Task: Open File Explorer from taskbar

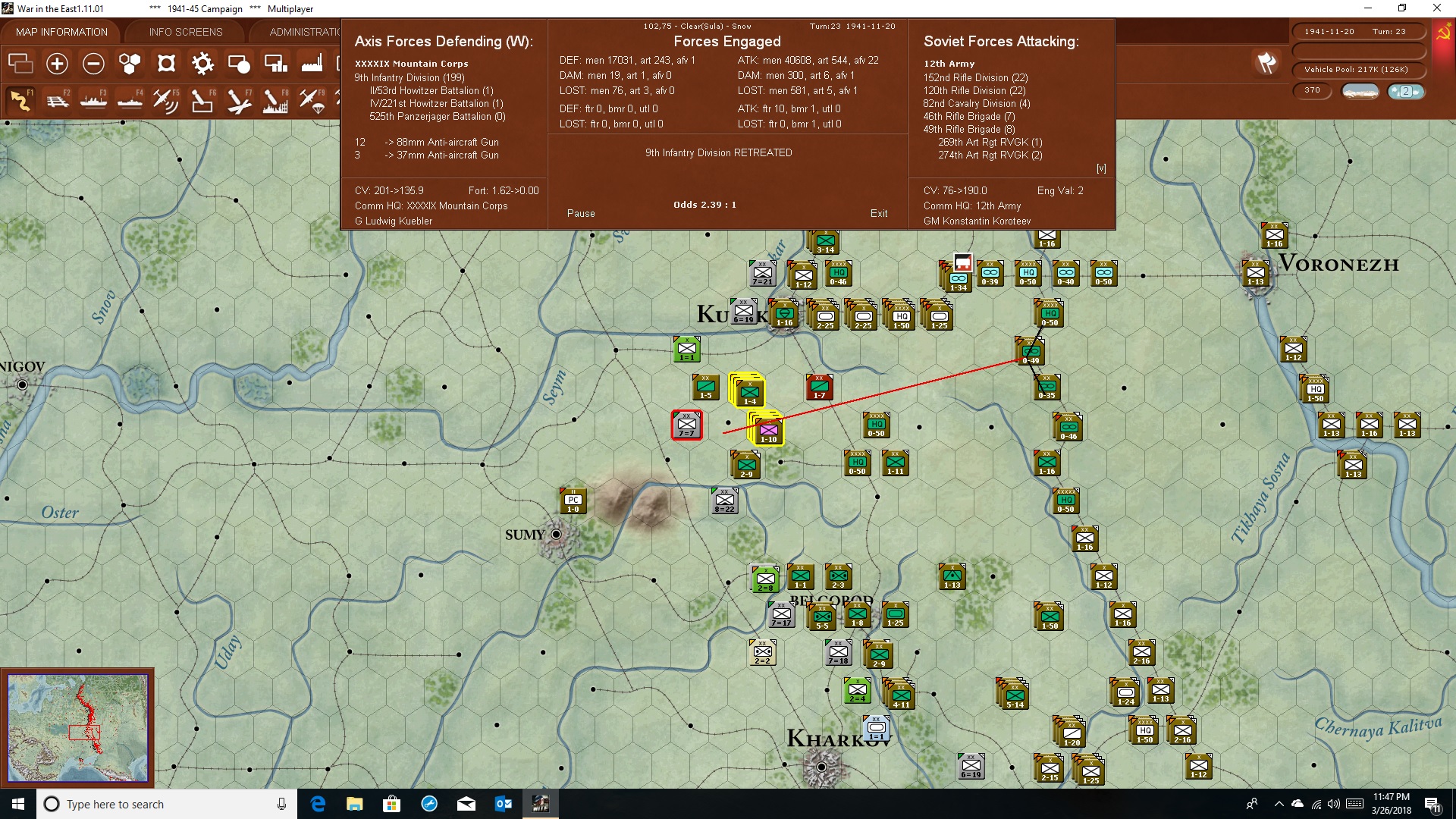Action: (354, 804)
